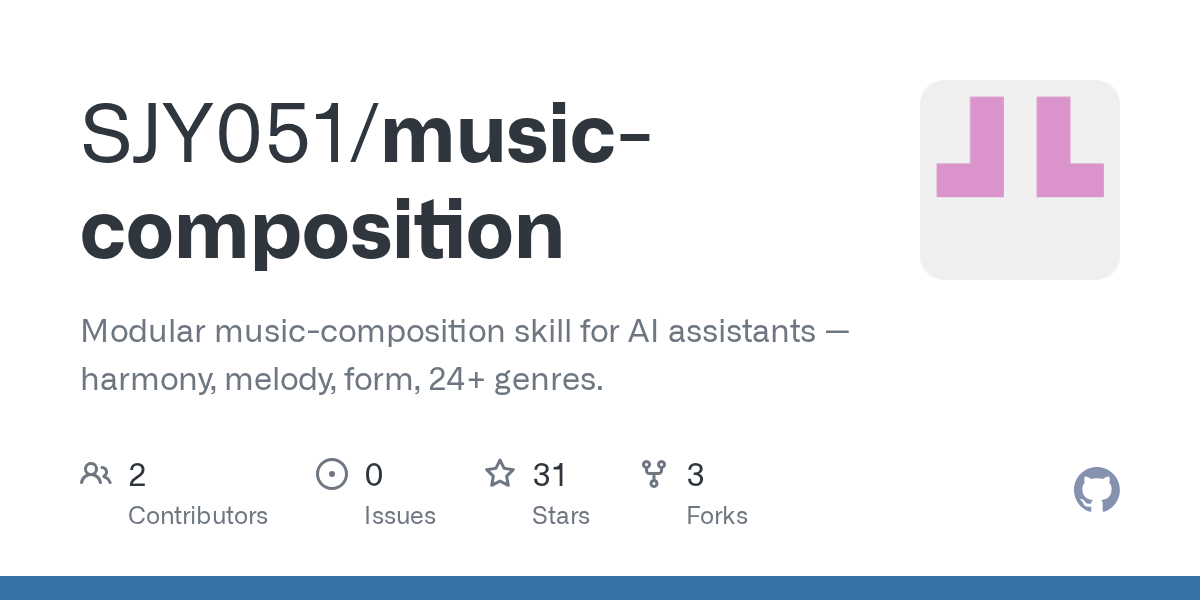Click the Issues circle-dot icon
This screenshot has width=1200, height=600.
click(x=331, y=474)
